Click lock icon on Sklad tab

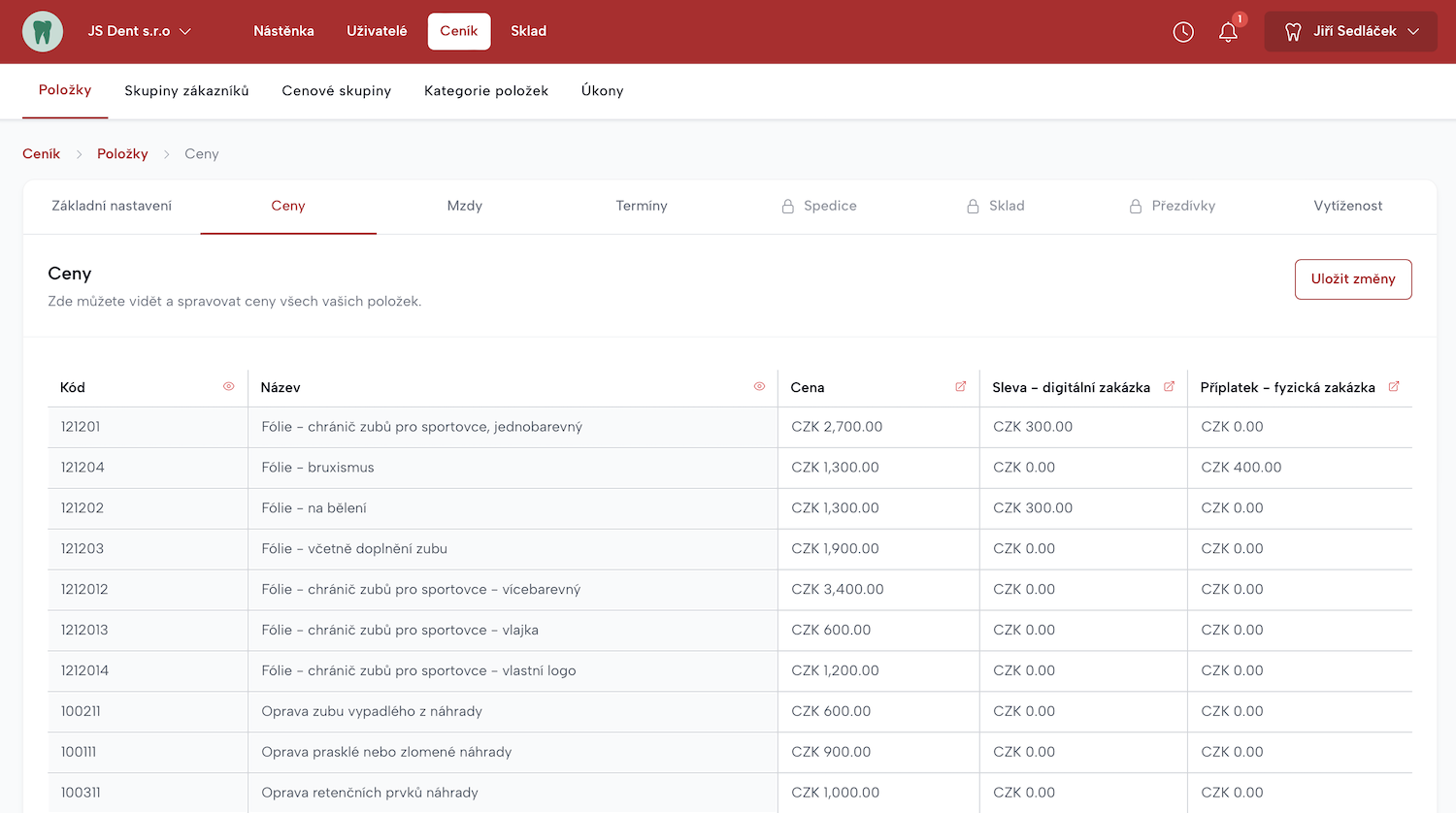(973, 206)
